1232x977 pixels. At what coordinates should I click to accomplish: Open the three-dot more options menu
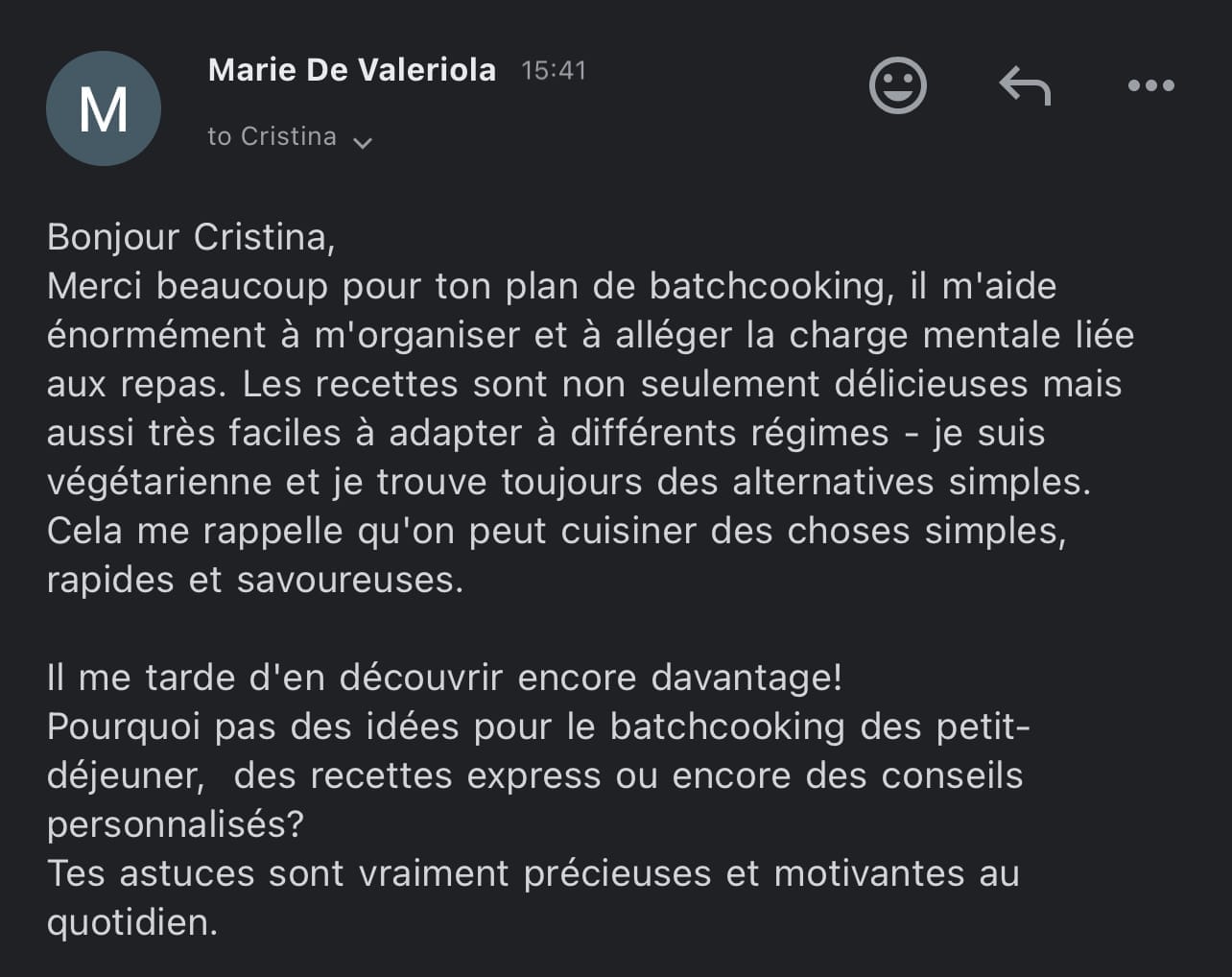[x=1150, y=85]
